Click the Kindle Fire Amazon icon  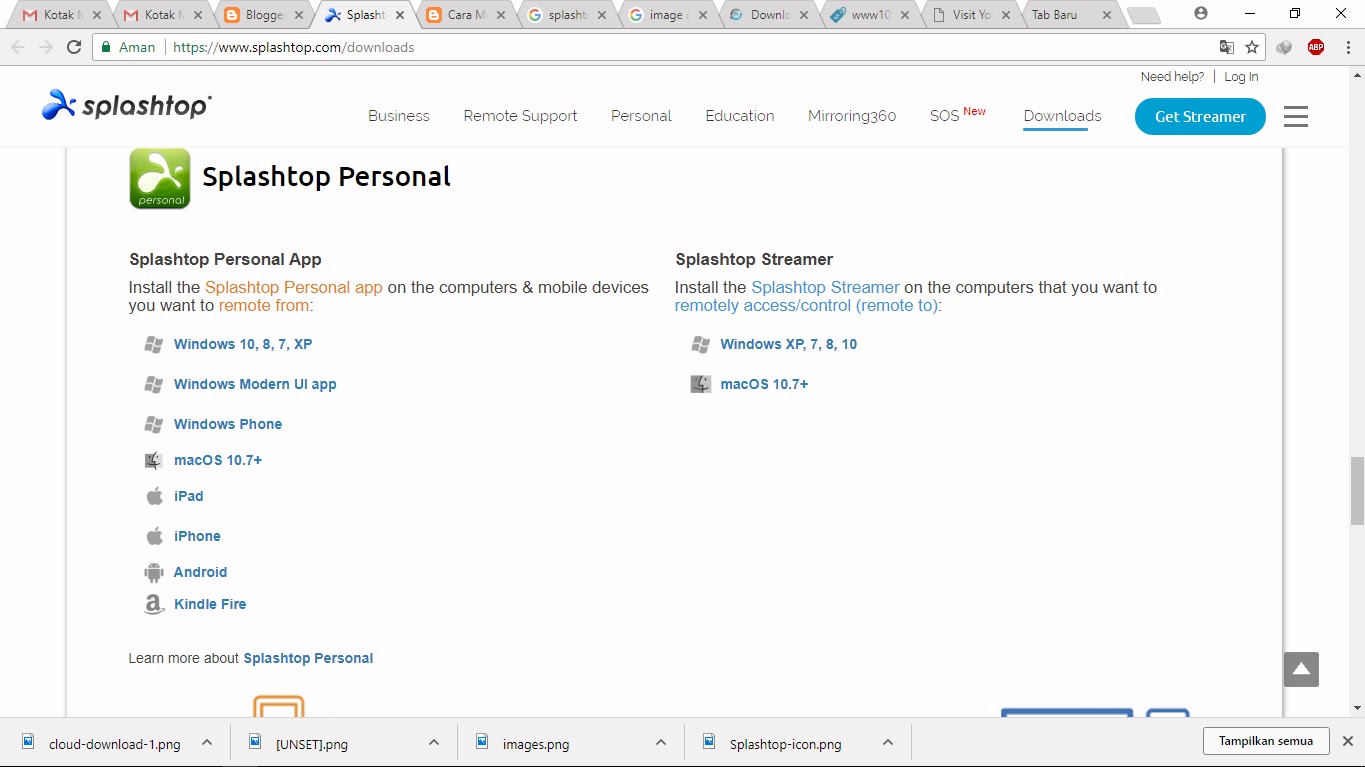coord(152,604)
